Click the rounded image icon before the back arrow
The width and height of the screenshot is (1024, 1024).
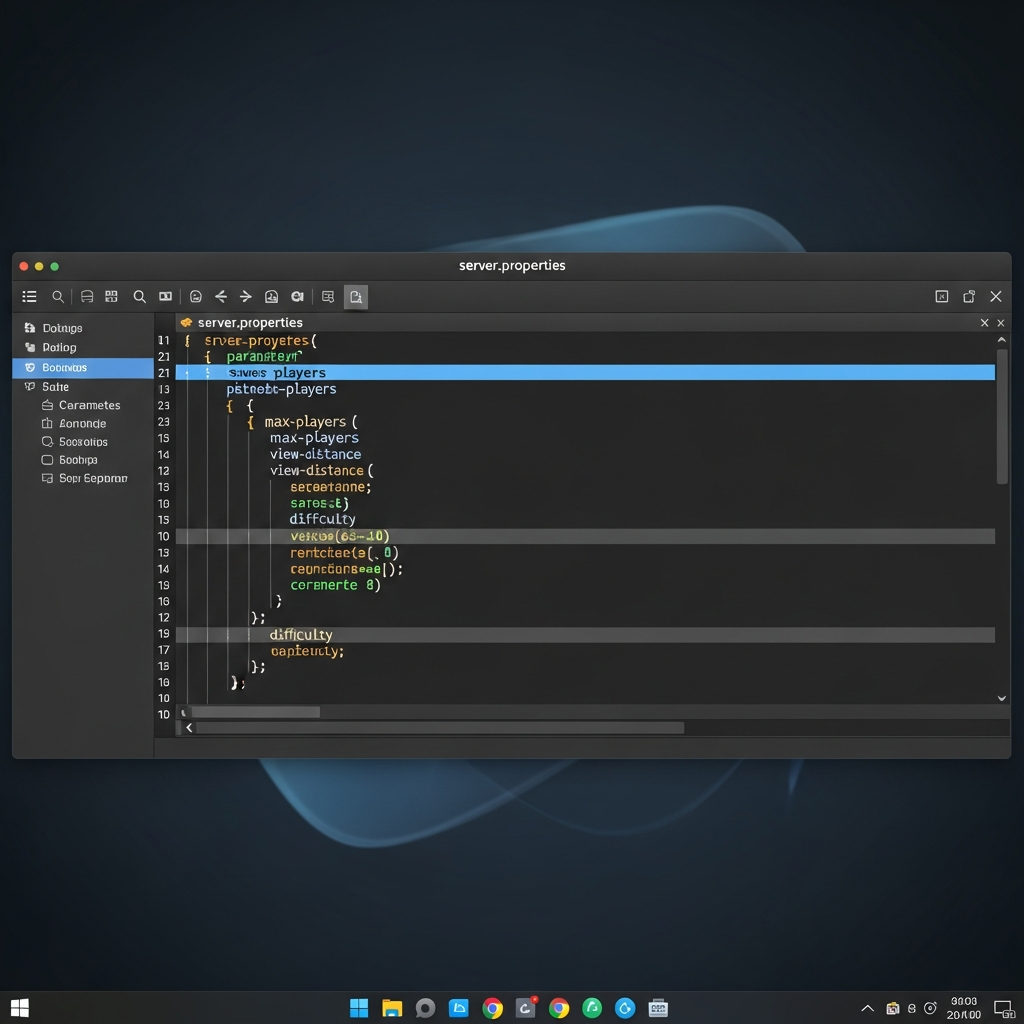(195, 296)
